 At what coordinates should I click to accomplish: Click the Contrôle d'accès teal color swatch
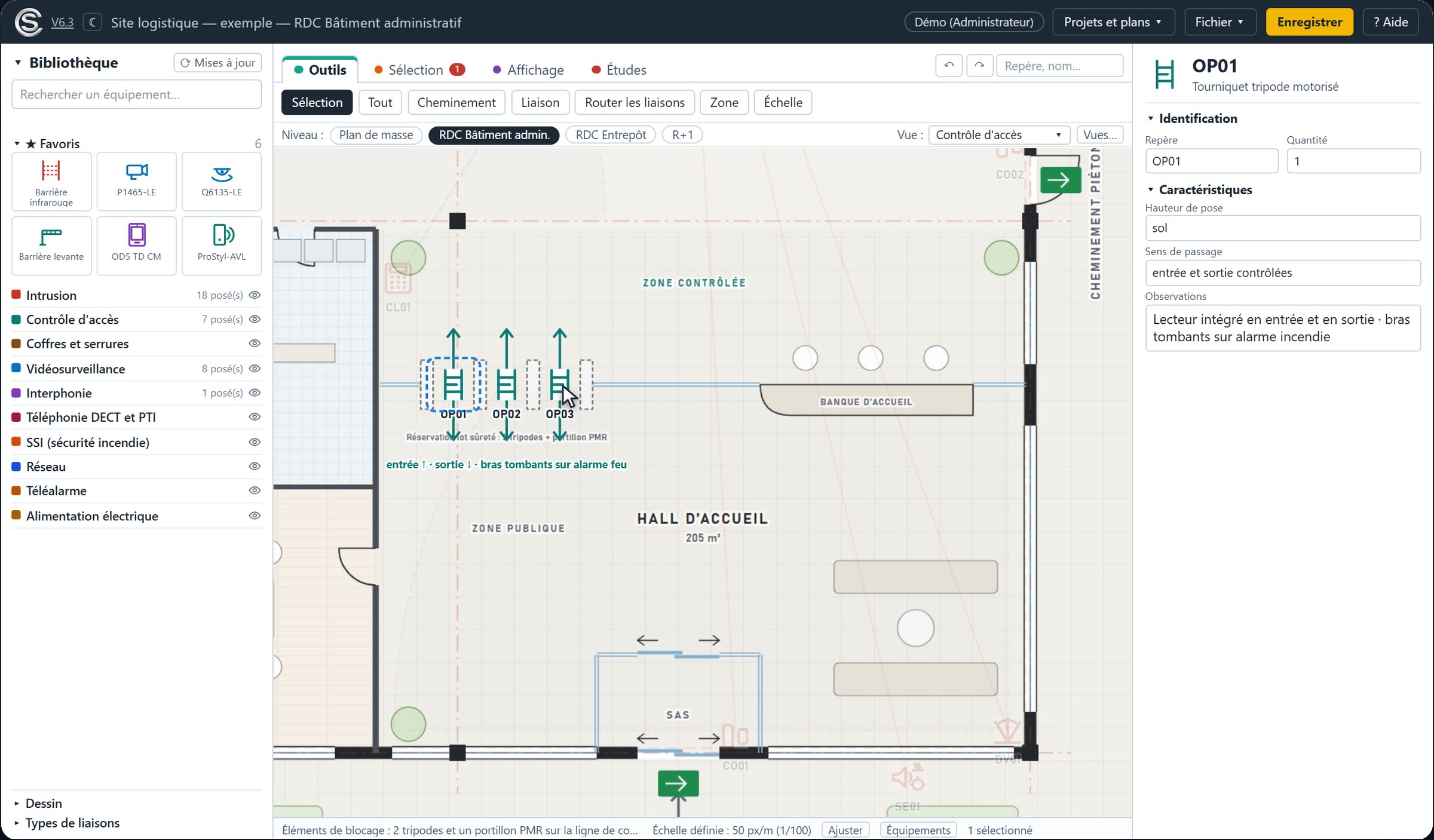(x=17, y=319)
